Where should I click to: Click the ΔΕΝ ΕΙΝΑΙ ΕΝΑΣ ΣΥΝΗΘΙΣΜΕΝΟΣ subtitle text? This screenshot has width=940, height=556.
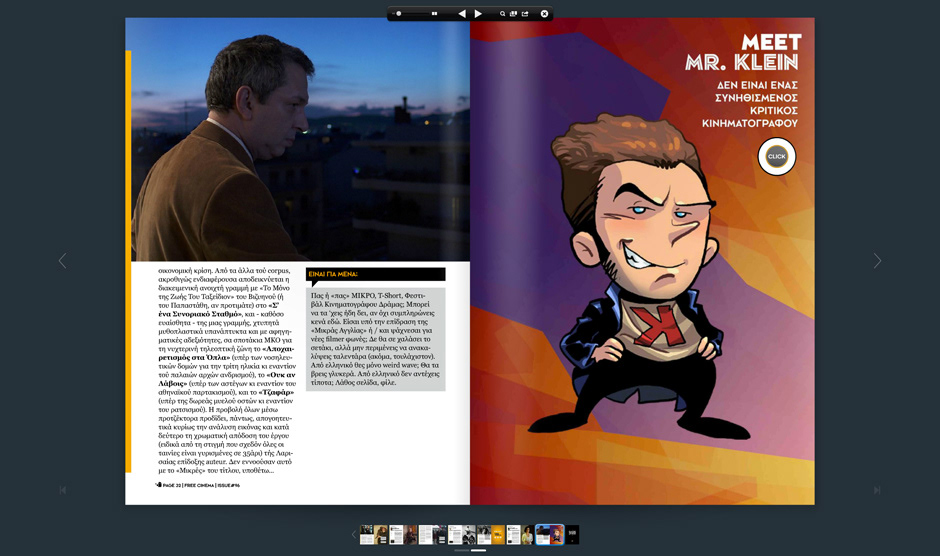[x=750, y=104]
